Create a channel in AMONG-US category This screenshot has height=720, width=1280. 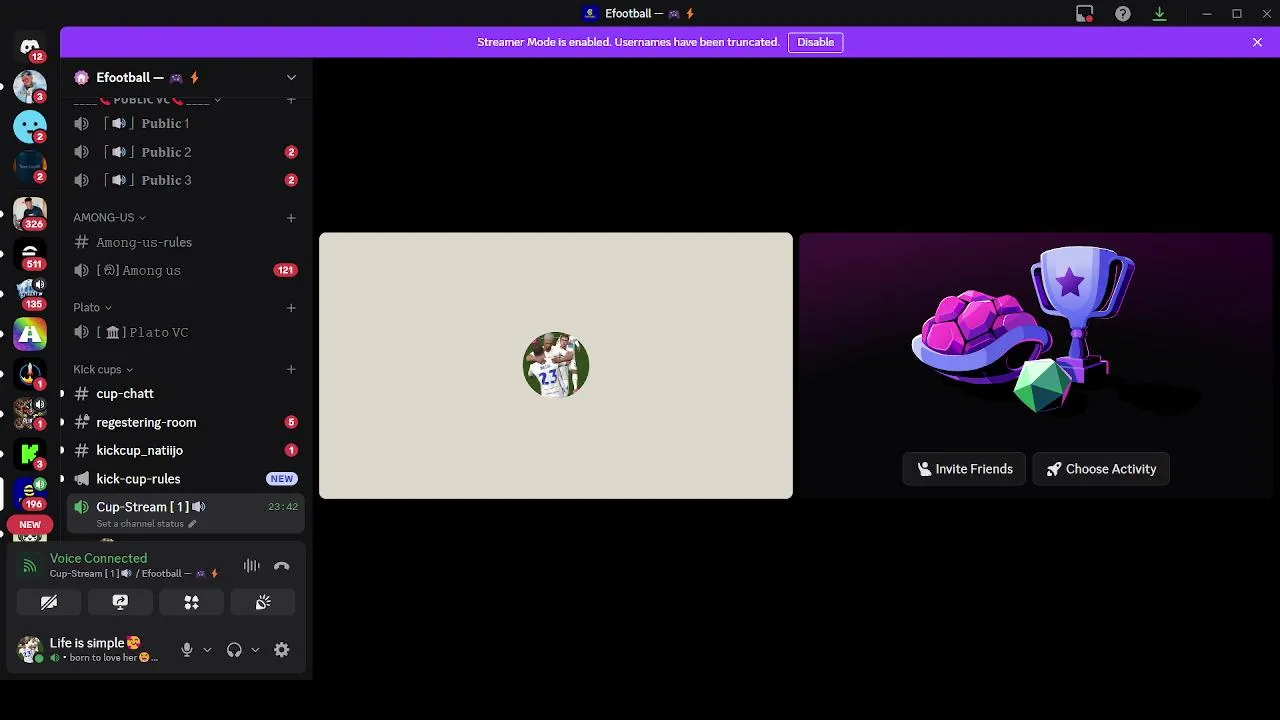point(291,217)
